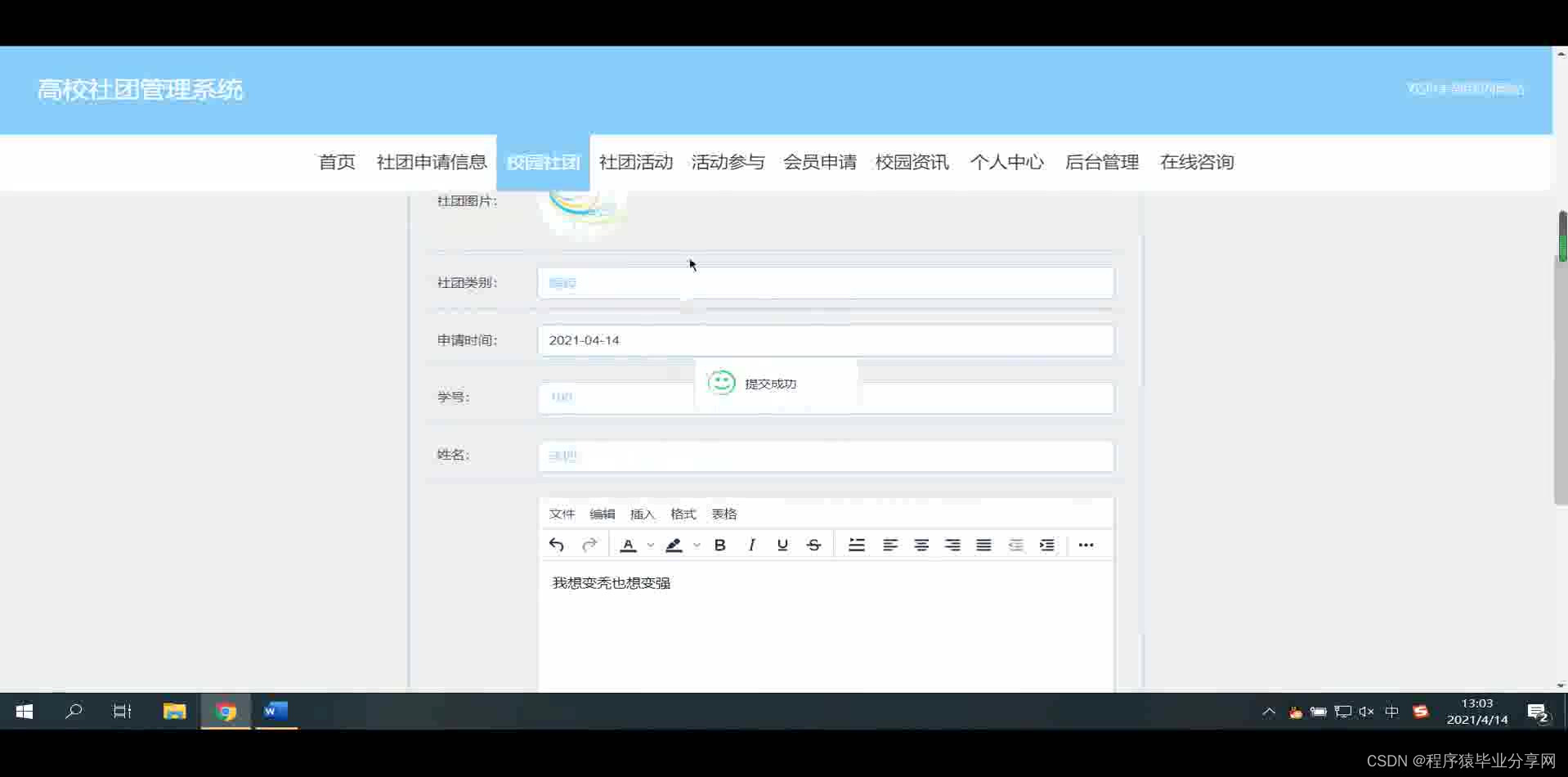Viewport: 1568px width, 777px height.
Task: Toggle italic formatting
Action: (x=751, y=545)
